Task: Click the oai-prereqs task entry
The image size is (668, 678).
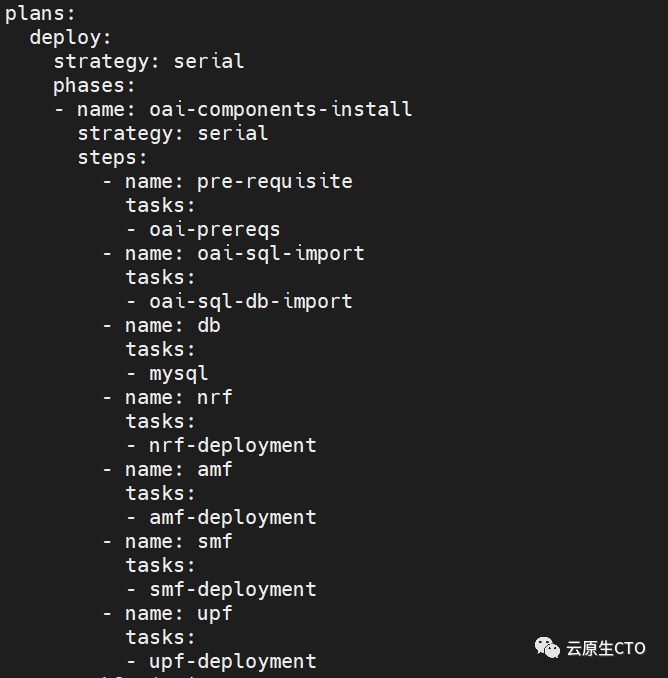Action: [x=214, y=229]
